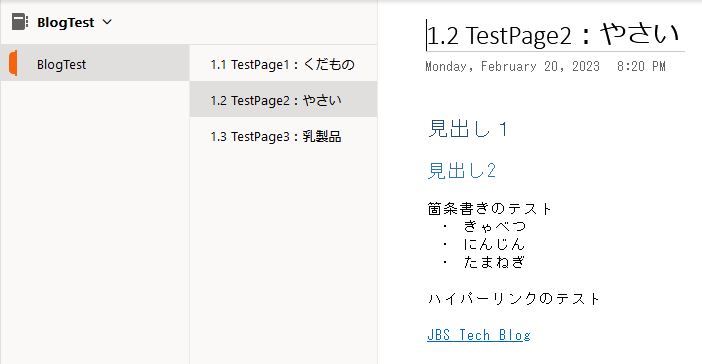Click the 8:20 PM timestamp
Viewport: 702px width, 364px height.
(641, 67)
